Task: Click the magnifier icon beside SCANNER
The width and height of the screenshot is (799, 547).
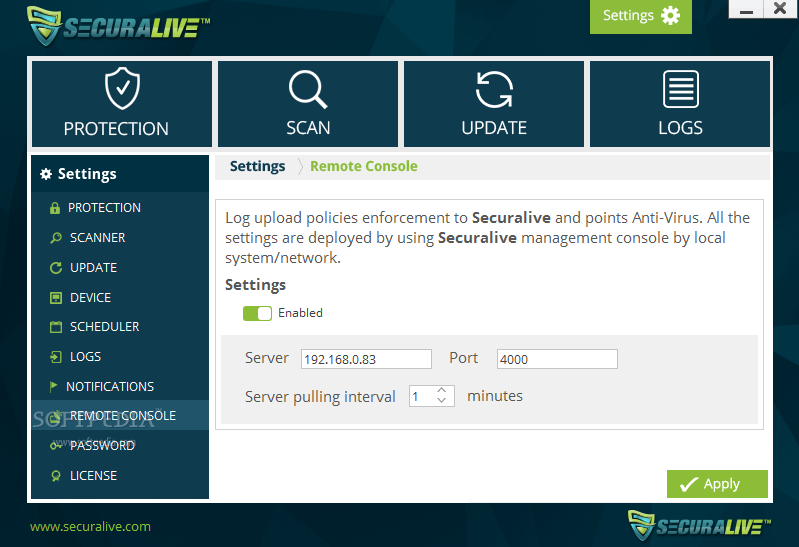Action: click(x=56, y=238)
